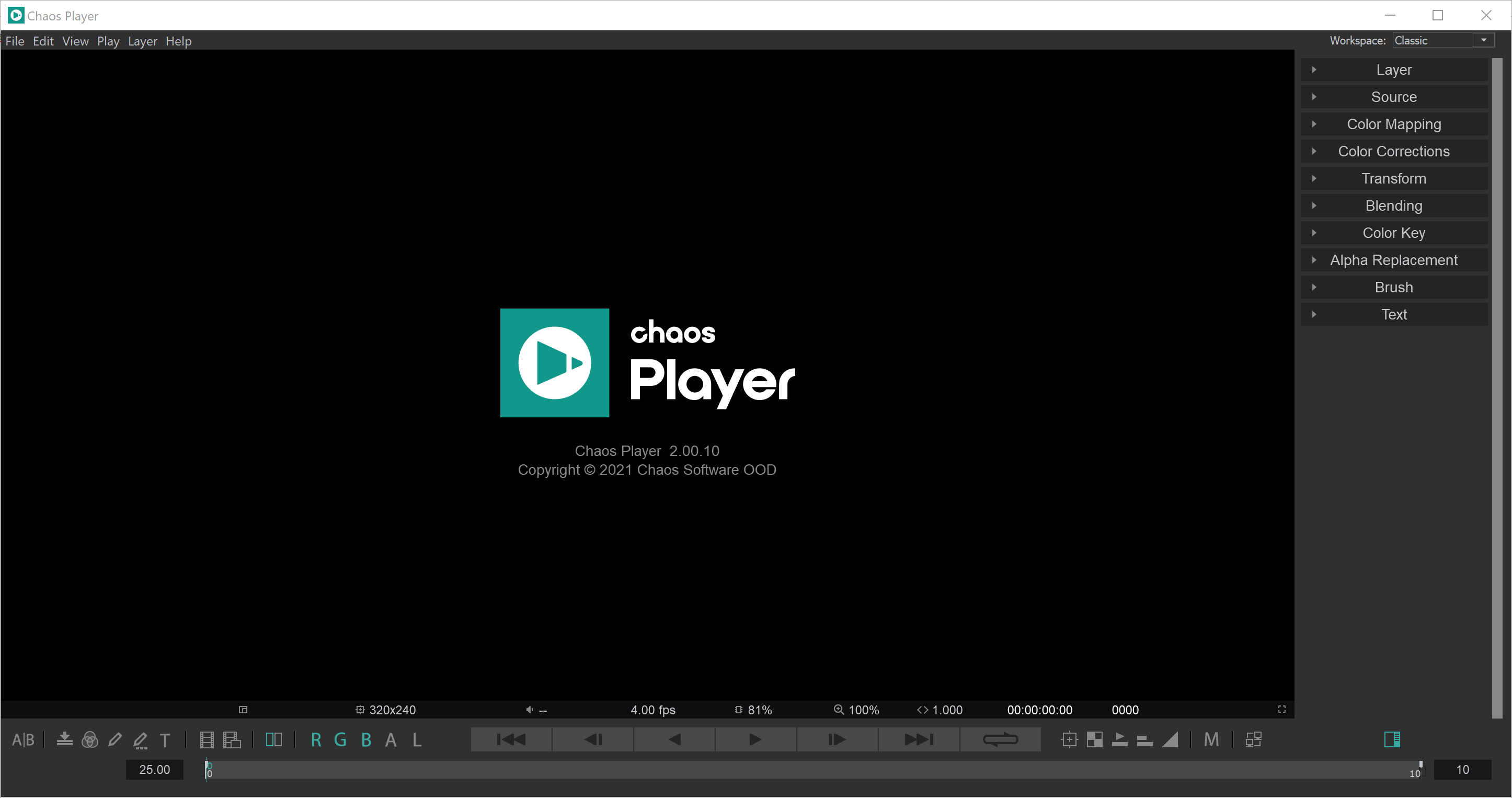Click the fullscreen corners icon
The image size is (1512, 798).
pyautogui.click(x=1282, y=709)
